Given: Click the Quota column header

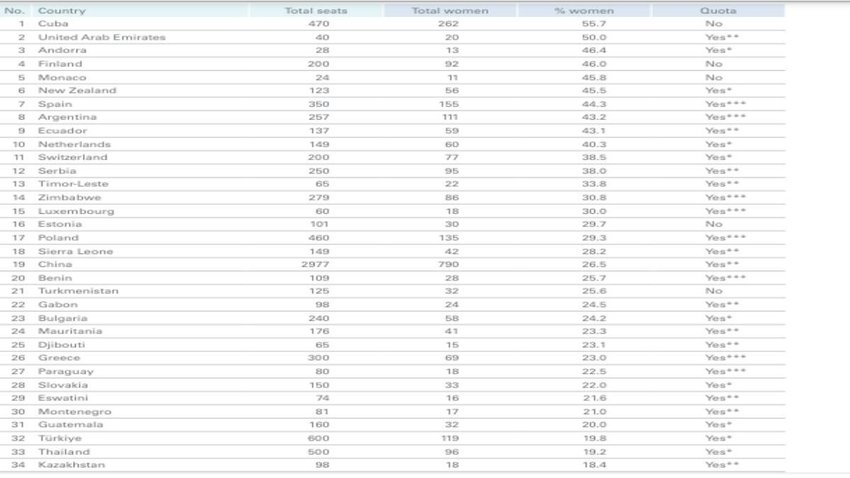Looking at the screenshot, I should 718,10.
